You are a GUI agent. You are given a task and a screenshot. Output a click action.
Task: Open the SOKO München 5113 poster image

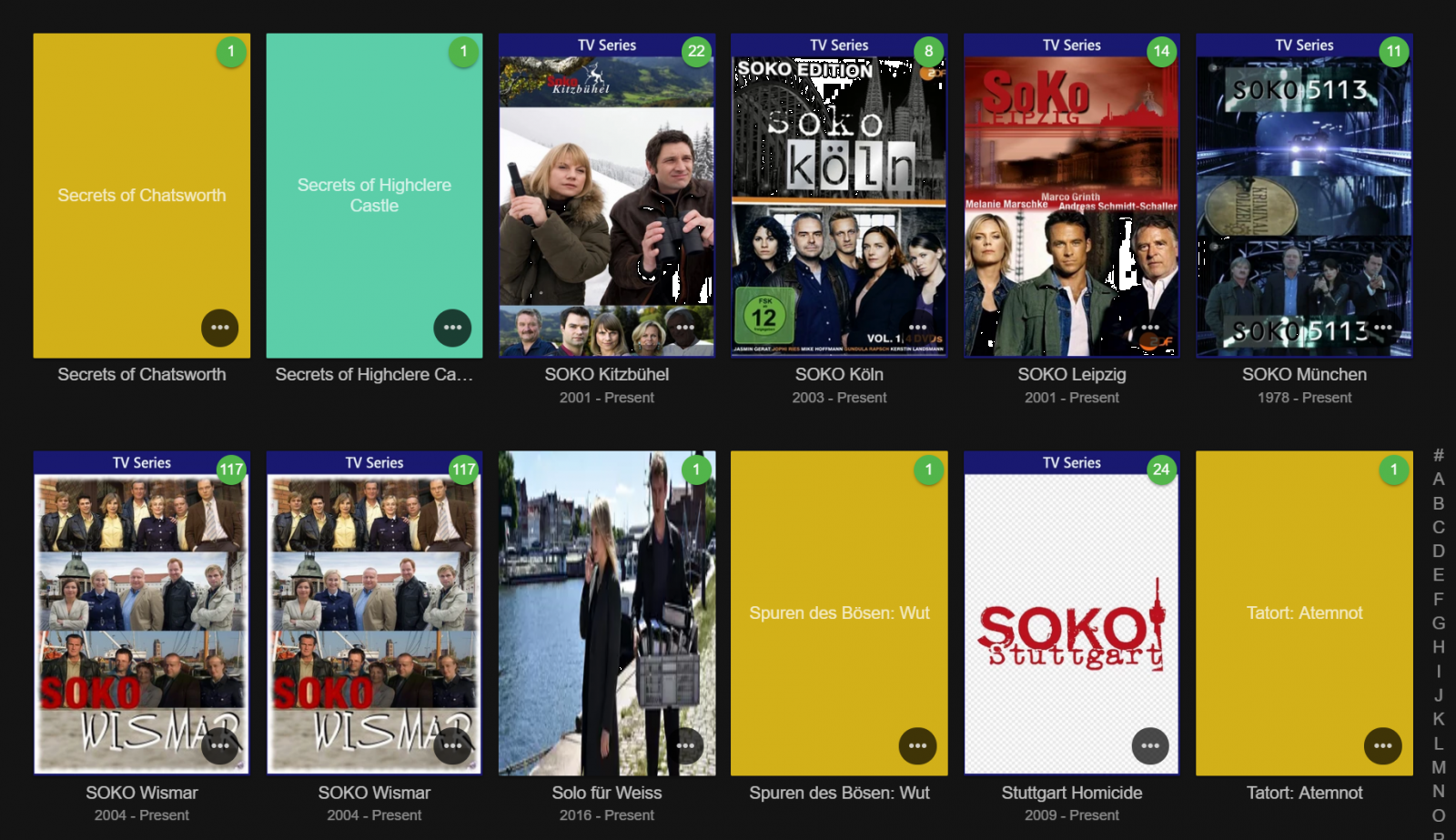tap(1304, 196)
